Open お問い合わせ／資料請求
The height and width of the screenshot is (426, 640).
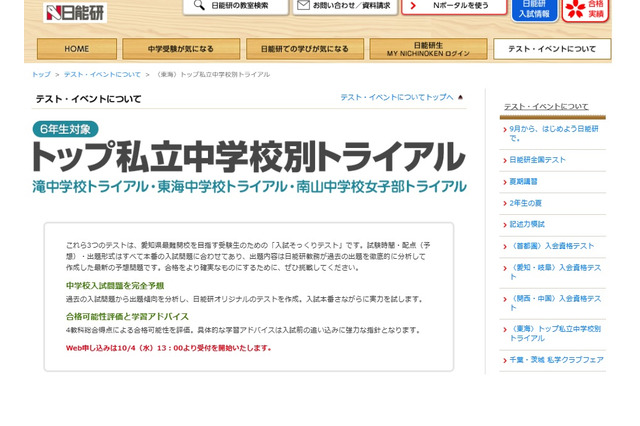click(x=345, y=7)
